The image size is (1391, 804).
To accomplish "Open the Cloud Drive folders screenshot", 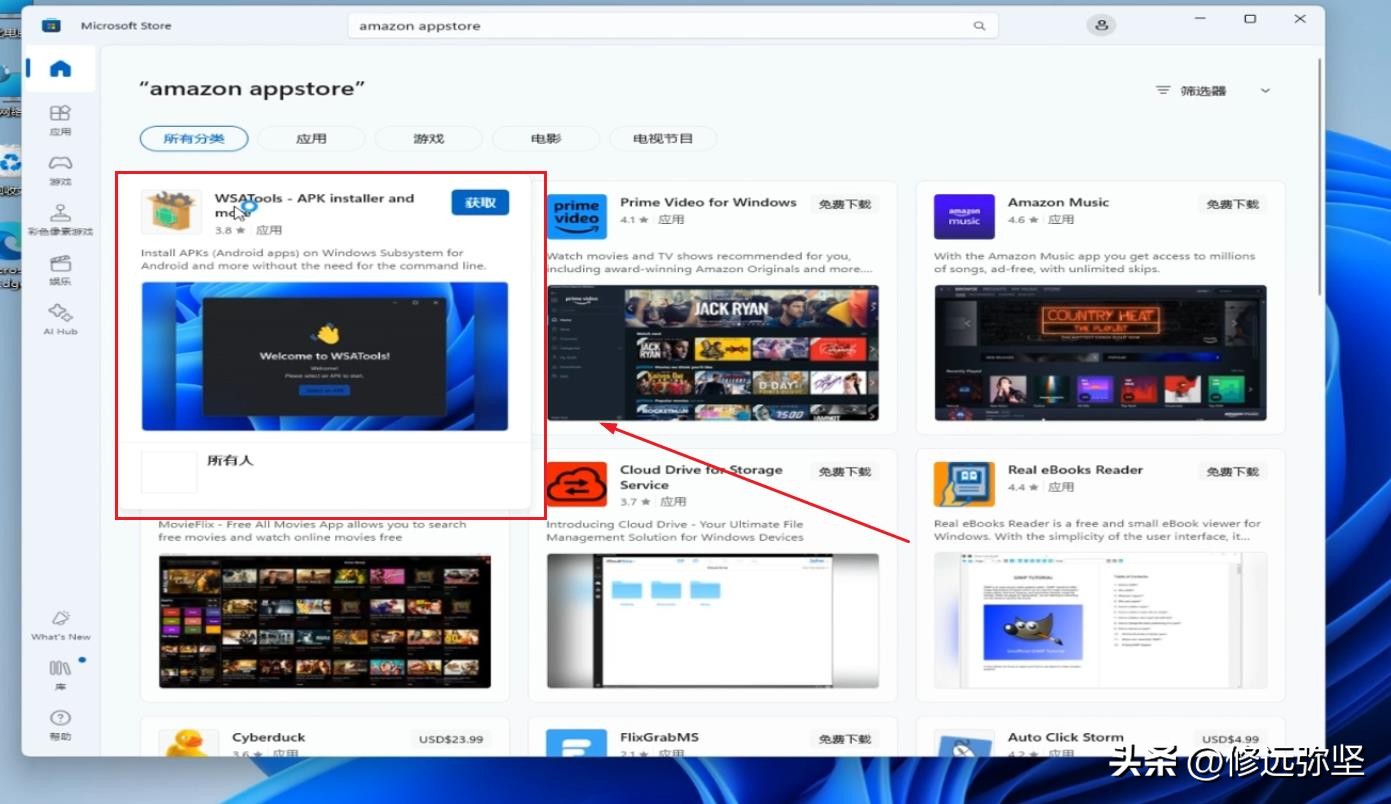I will point(713,621).
